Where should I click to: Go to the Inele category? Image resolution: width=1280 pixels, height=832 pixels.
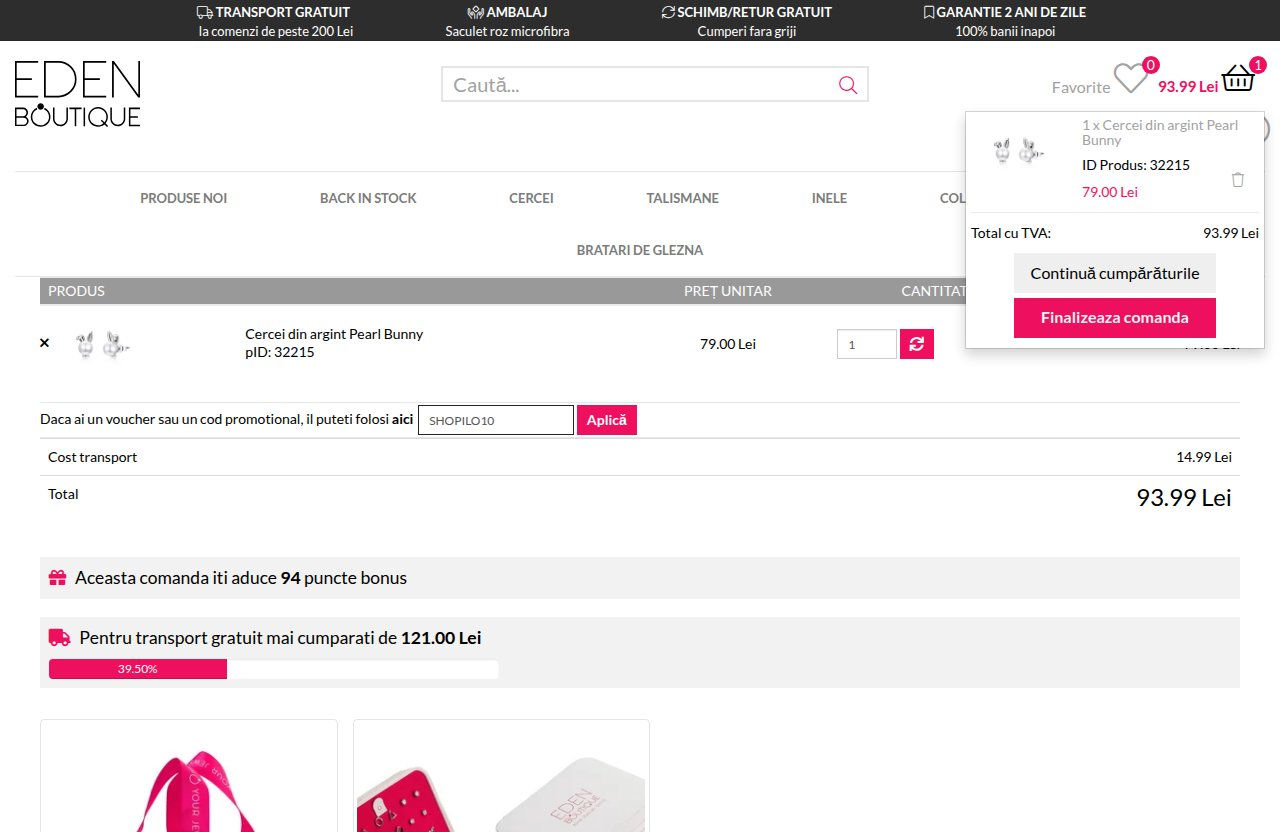tap(829, 198)
